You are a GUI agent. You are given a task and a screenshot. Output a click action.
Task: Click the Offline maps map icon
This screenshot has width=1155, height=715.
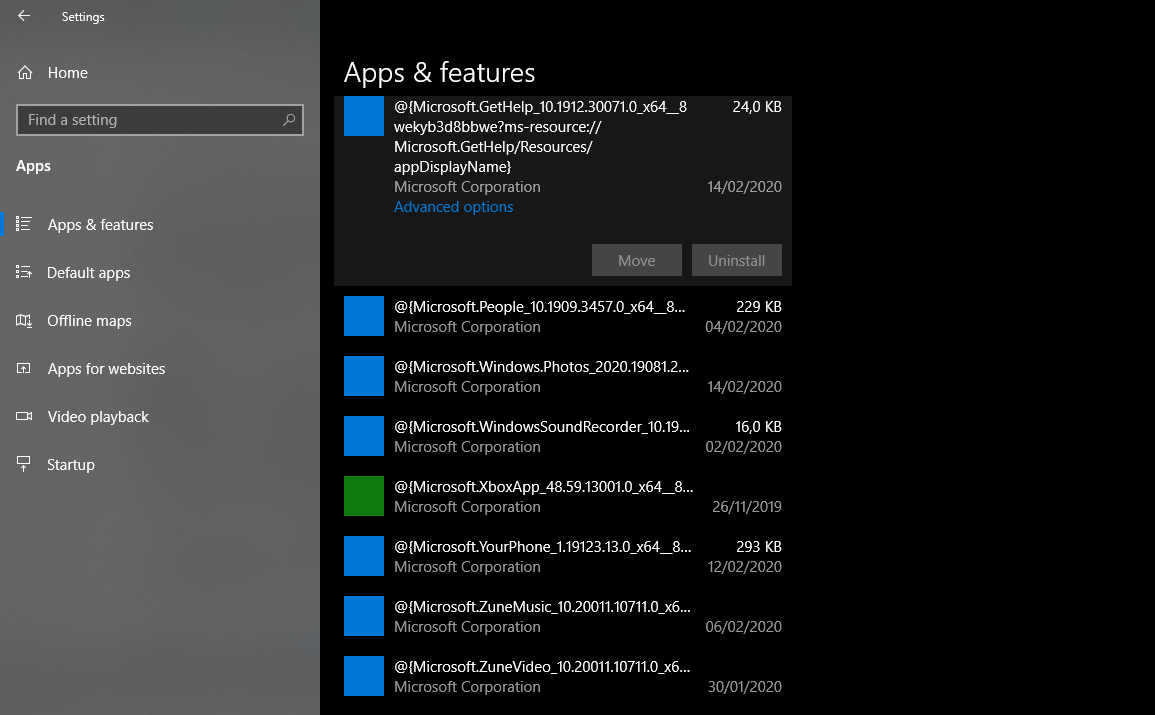point(24,320)
